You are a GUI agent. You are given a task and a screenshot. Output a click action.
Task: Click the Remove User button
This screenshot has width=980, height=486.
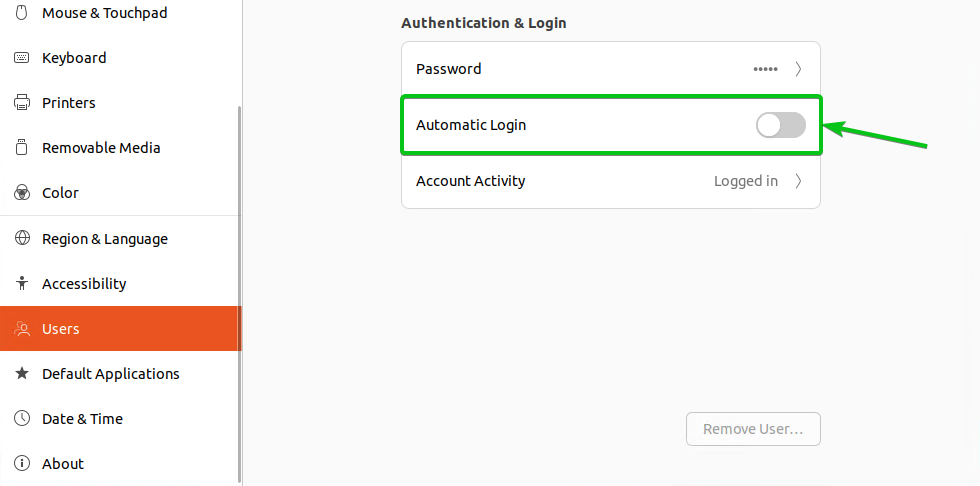tap(753, 429)
